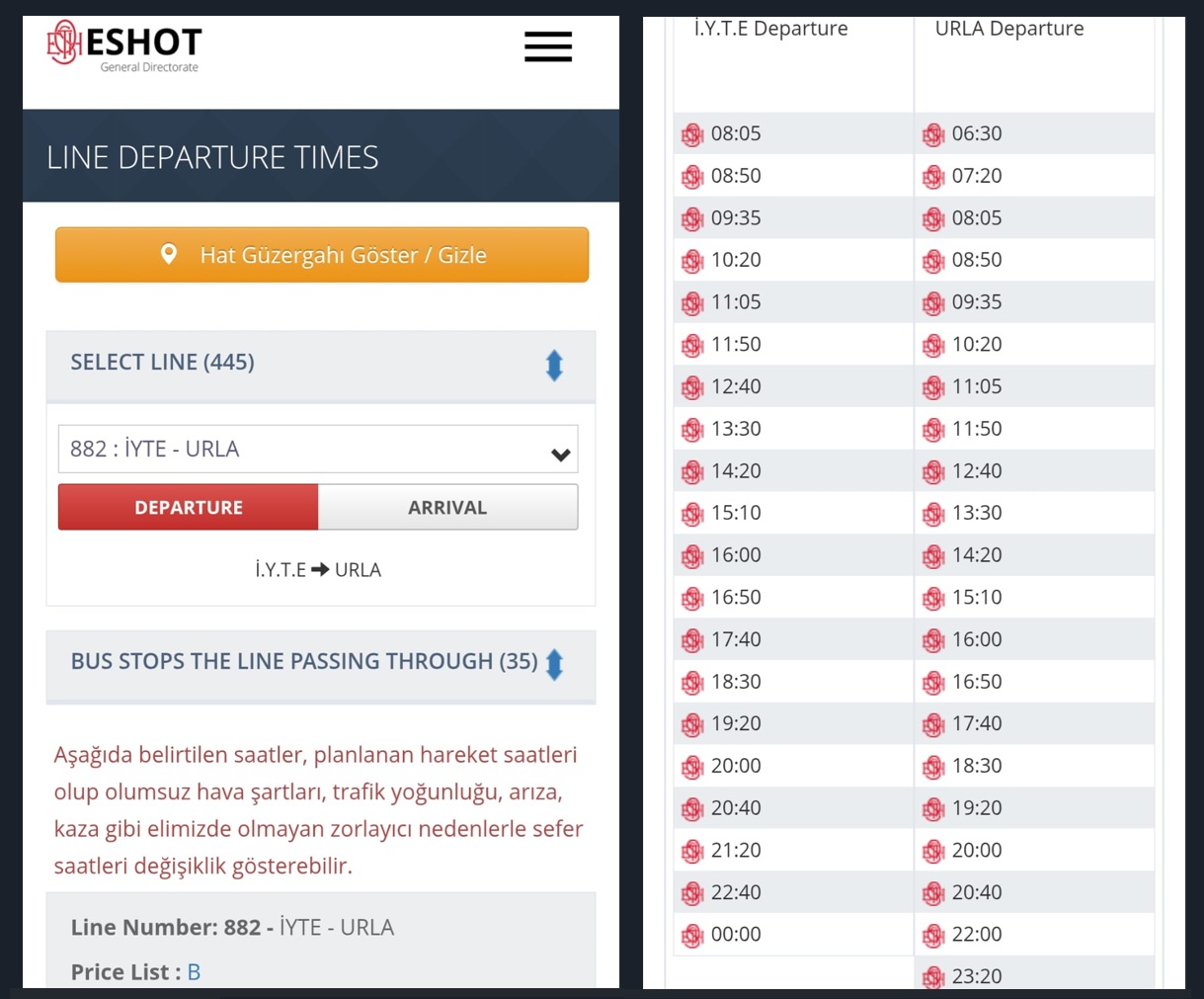Click the map pin icon on the orange button
1204x999 pixels.
point(169,254)
